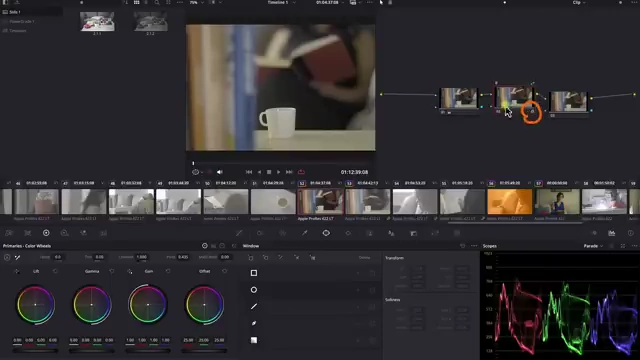Open the Timeline 1 dropdown
This screenshot has width=640, height=360.
[x=282, y=2]
